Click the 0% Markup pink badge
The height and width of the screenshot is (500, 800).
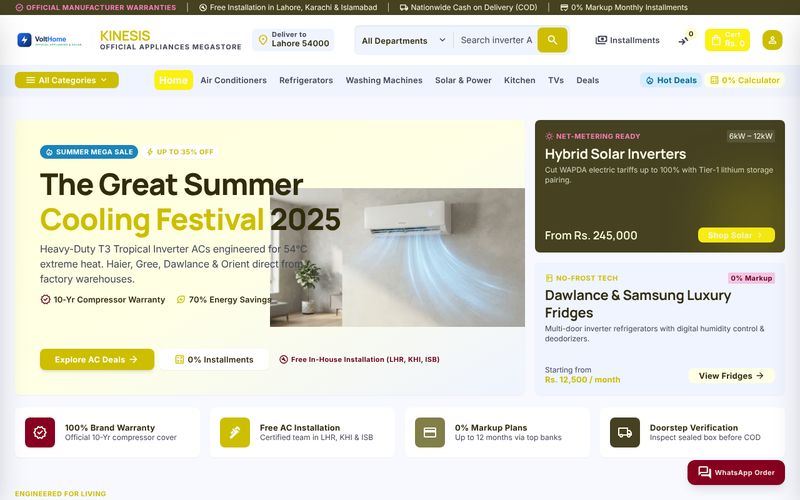coord(751,278)
